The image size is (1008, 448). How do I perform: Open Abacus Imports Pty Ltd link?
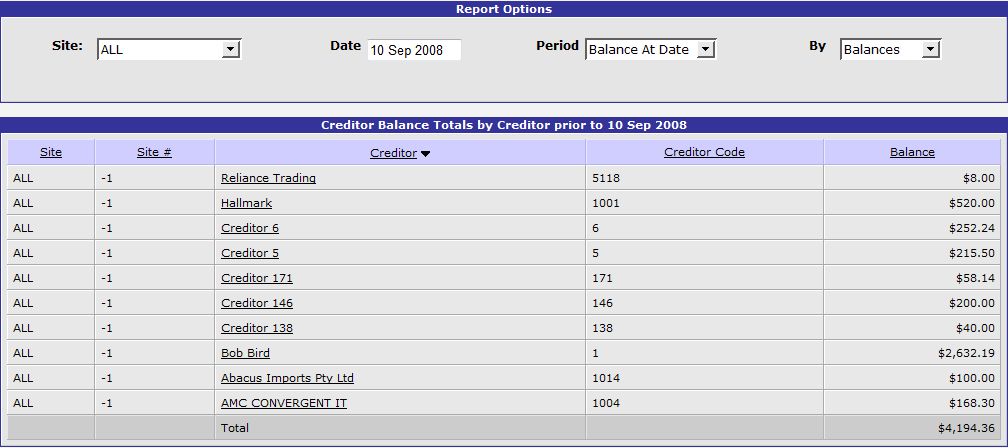287,378
